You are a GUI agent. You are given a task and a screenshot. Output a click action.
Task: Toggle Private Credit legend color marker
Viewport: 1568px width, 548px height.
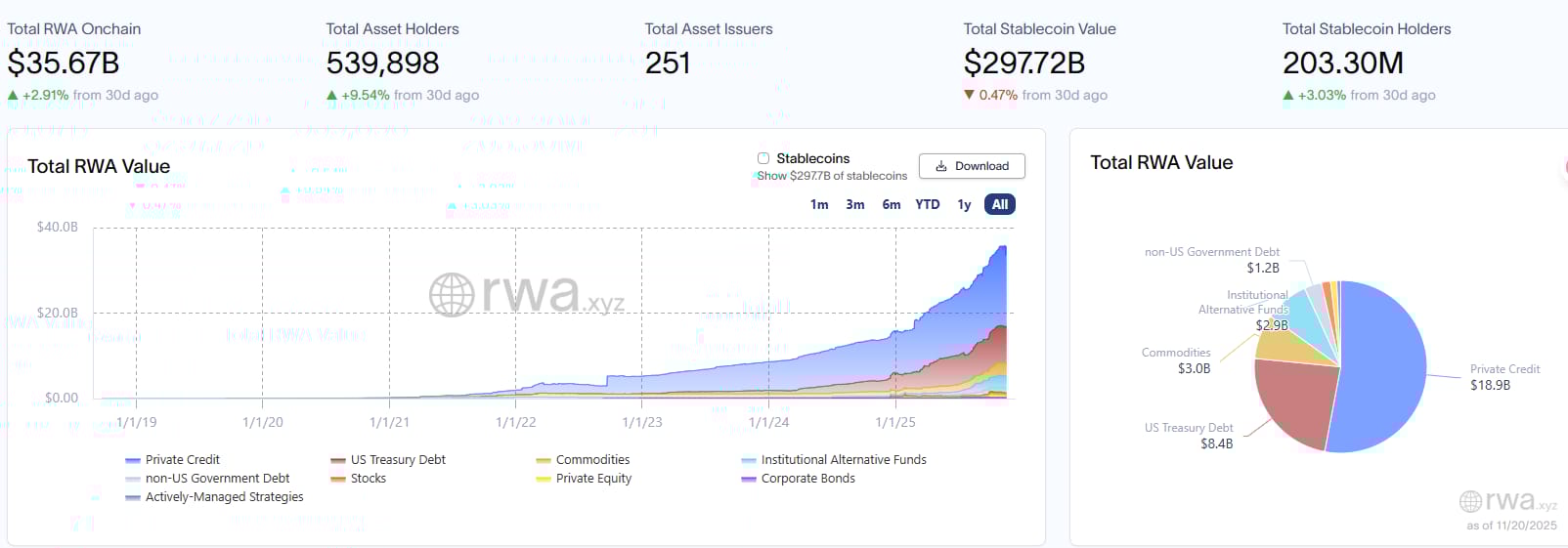point(133,460)
